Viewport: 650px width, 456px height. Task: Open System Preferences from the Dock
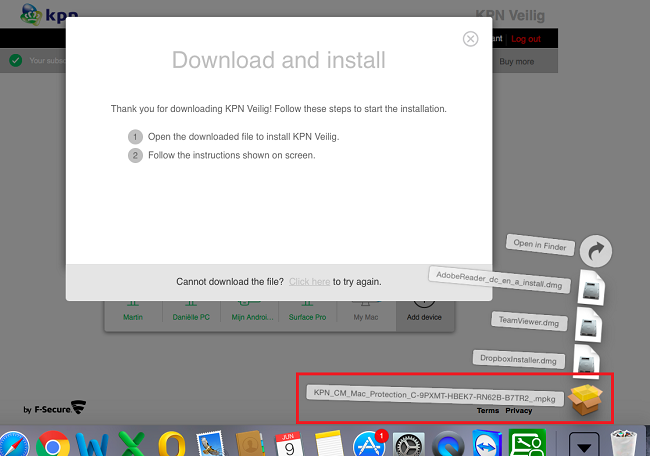tap(409, 443)
